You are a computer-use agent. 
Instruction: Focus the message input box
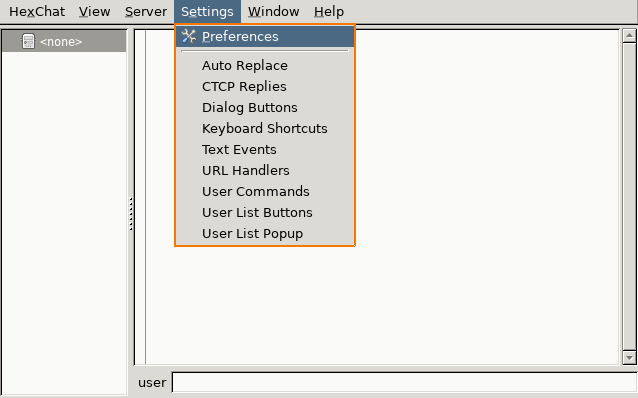click(405, 383)
